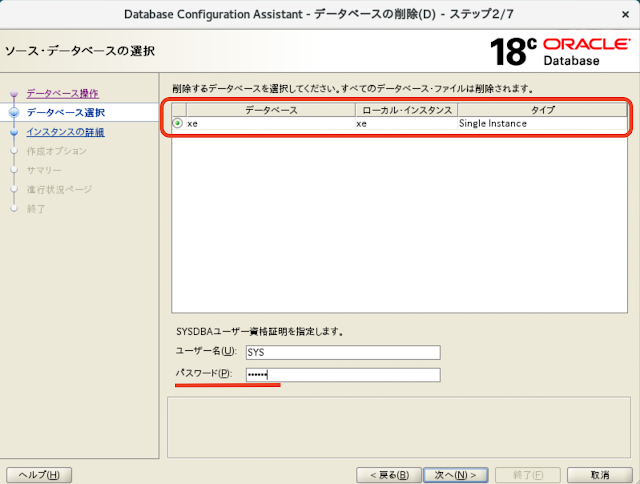Viewport: 640px width, 484px height.
Task: Click the タイプ column header
Action: point(542,110)
